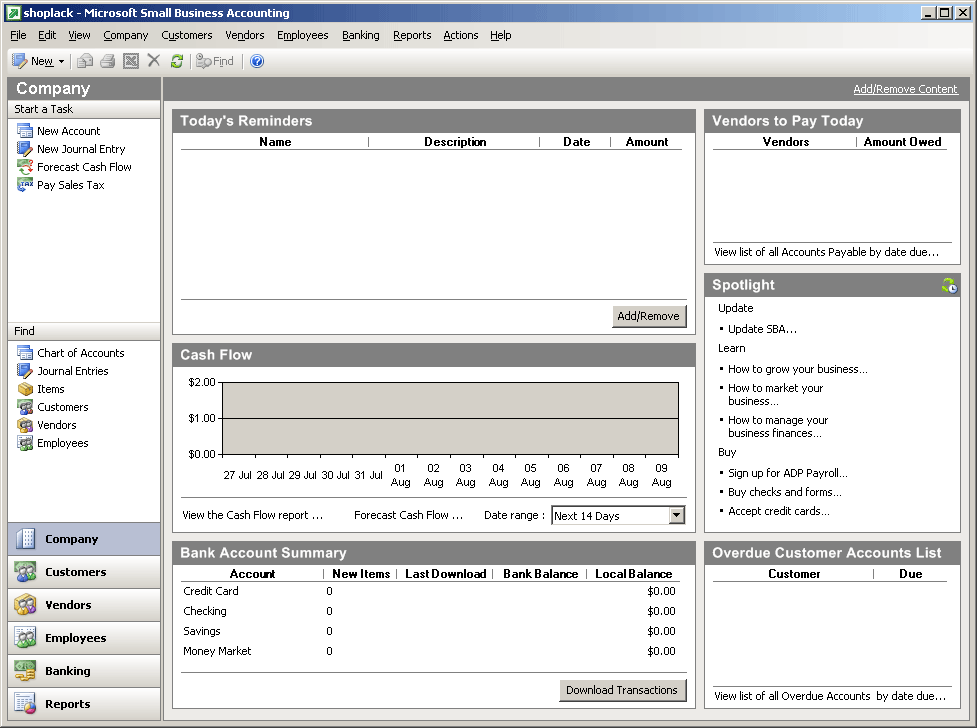Click the green Refresh toolbar icon
The image size is (977, 728).
click(177, 61)
